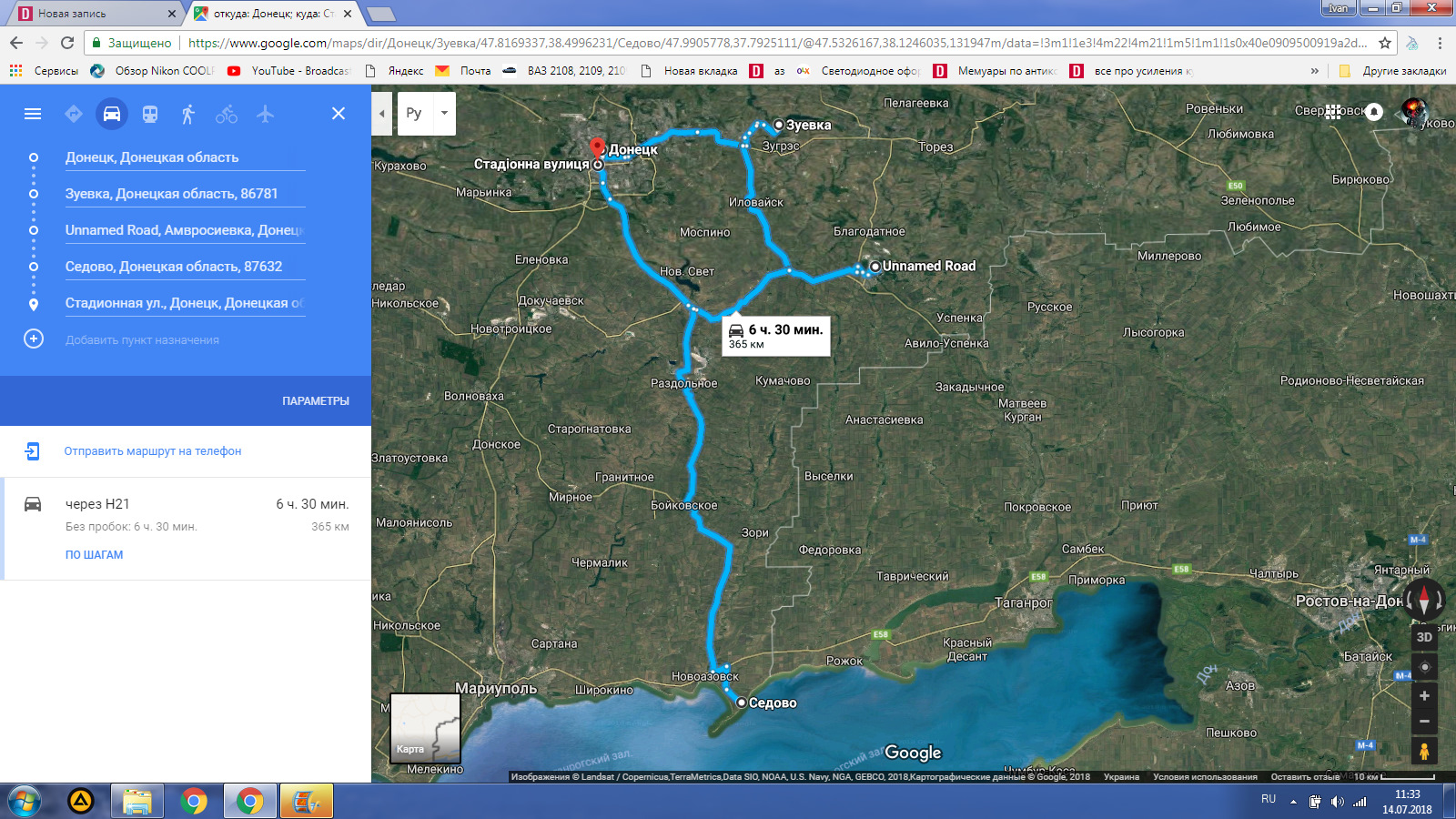Click the send route to phone icon
Screen dimensions: 1456x819
coord(33,450)
